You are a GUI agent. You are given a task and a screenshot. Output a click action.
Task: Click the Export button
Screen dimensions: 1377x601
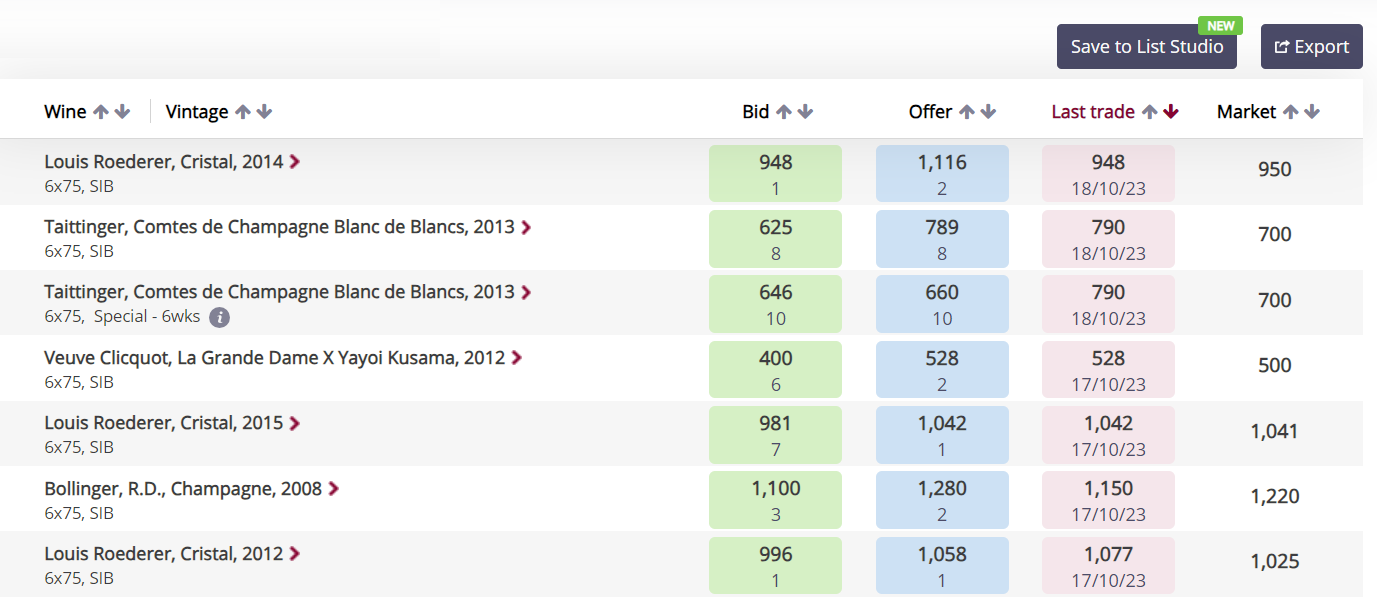click(x=1312, y=47)
